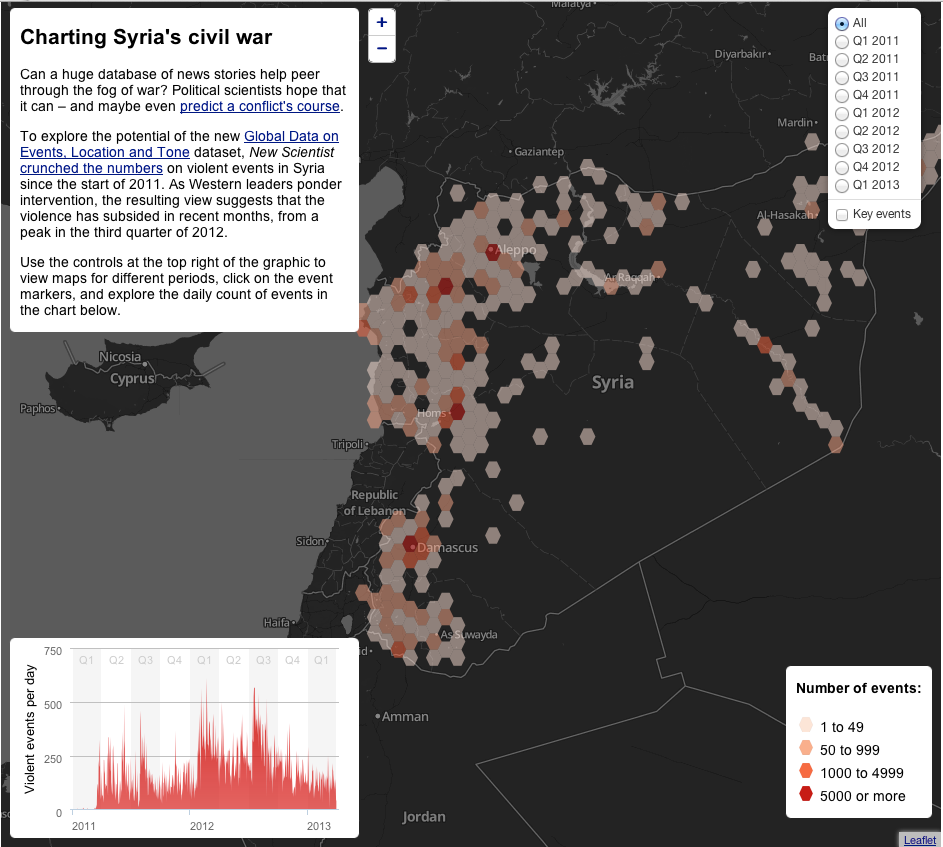Image resolution: width=943 pixels, height=847 pixels.
Task: Click the '1000 to 4999' legend hexagon
Action: 806,772
